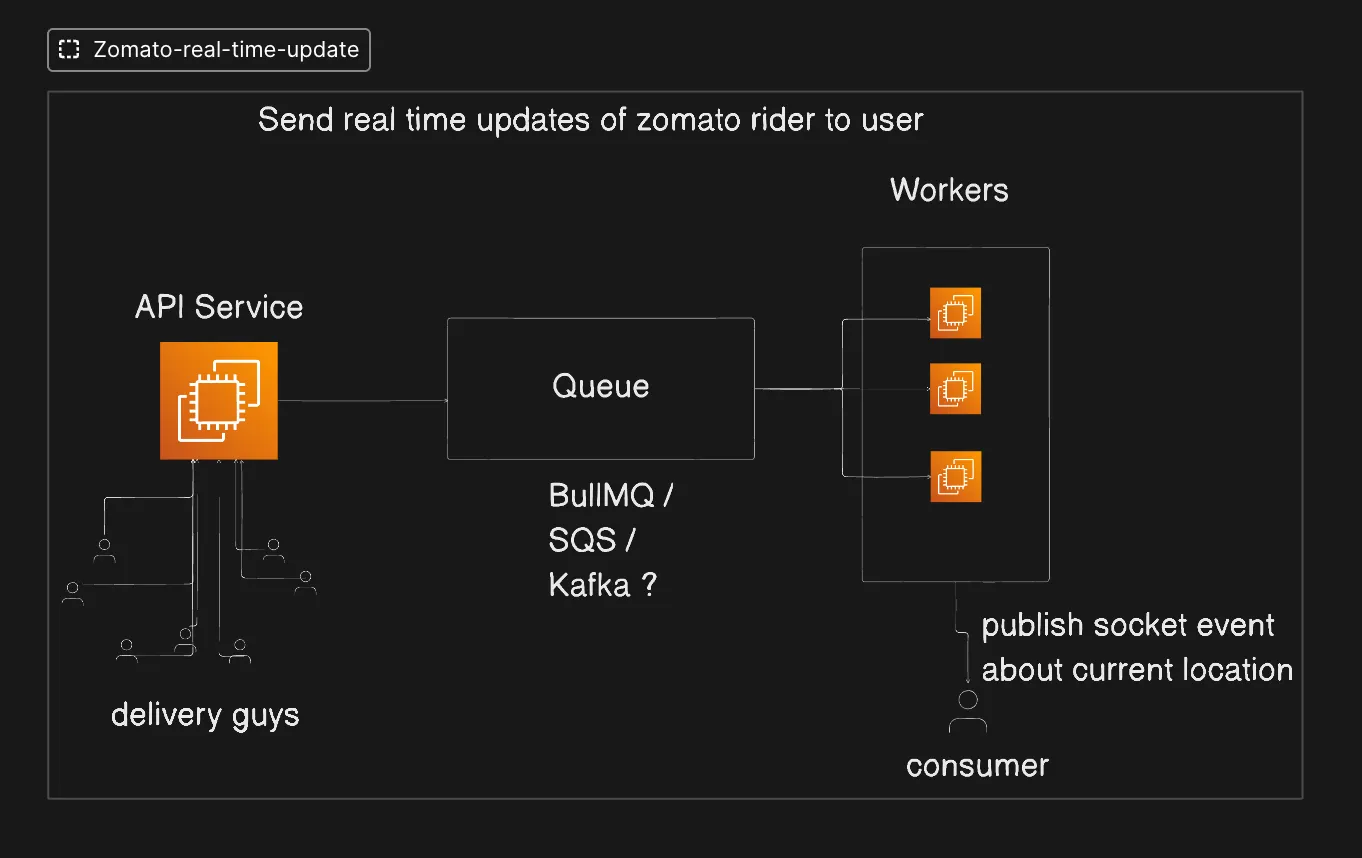Select the consumer text label

pyautogui.click(x=977, y=766)
